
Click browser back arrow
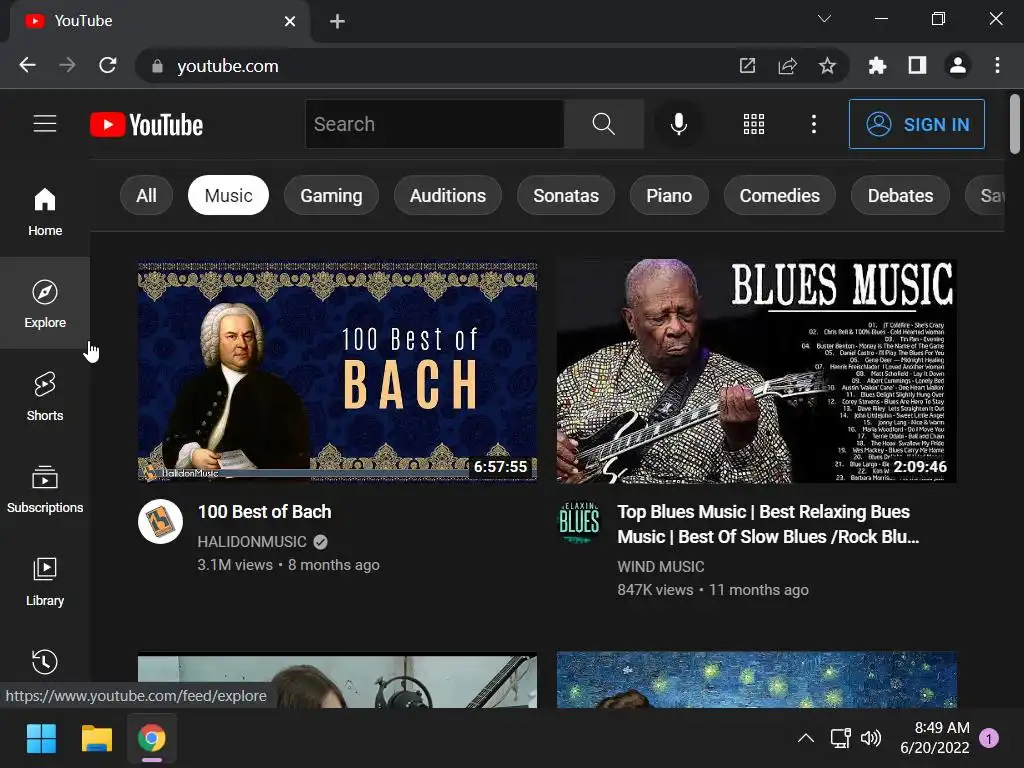point(27,65)
